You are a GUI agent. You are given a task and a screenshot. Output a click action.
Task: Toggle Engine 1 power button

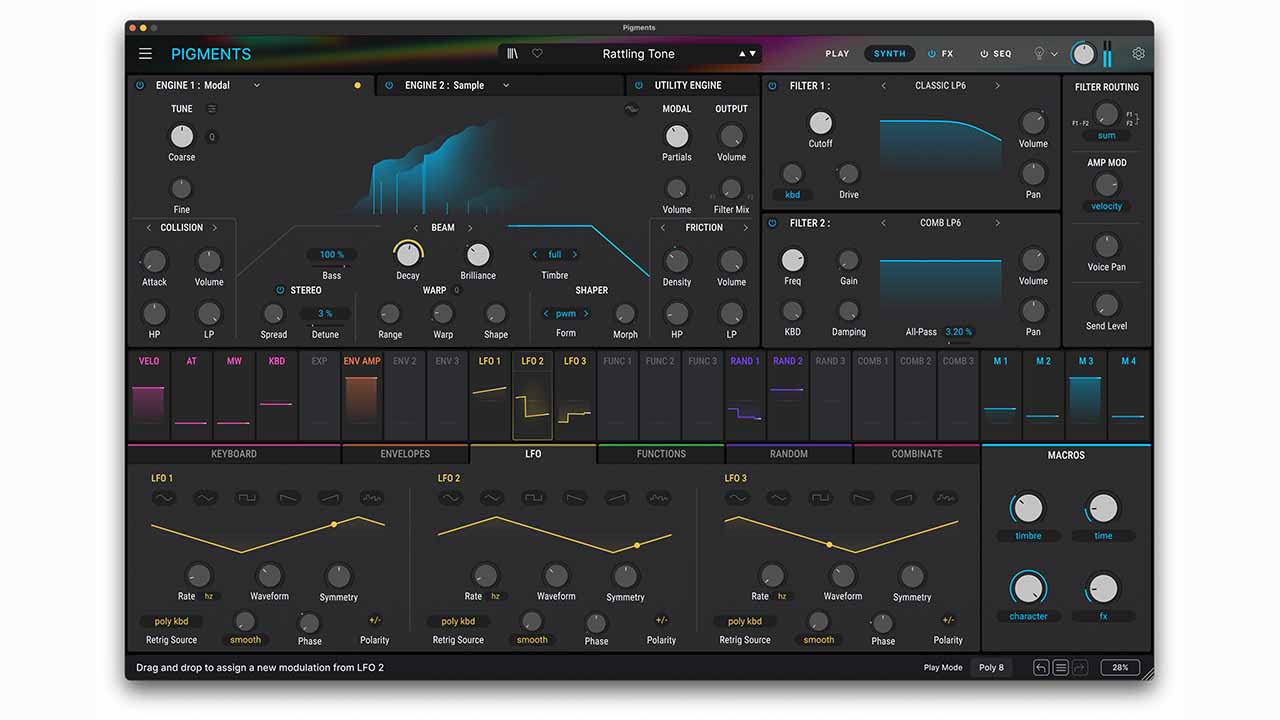140,86
